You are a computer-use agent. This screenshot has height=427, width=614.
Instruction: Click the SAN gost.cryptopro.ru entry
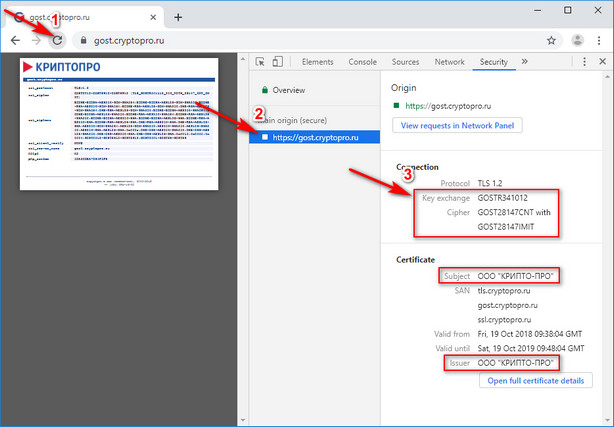[507, 305]
